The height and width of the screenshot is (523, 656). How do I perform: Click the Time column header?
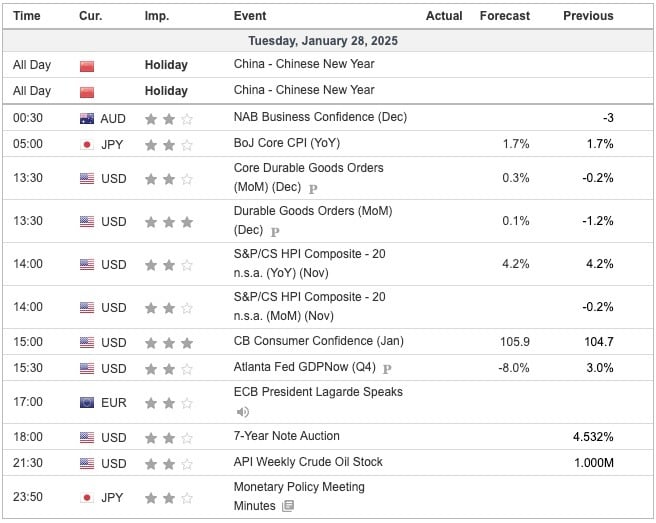(x=27, y=16)
